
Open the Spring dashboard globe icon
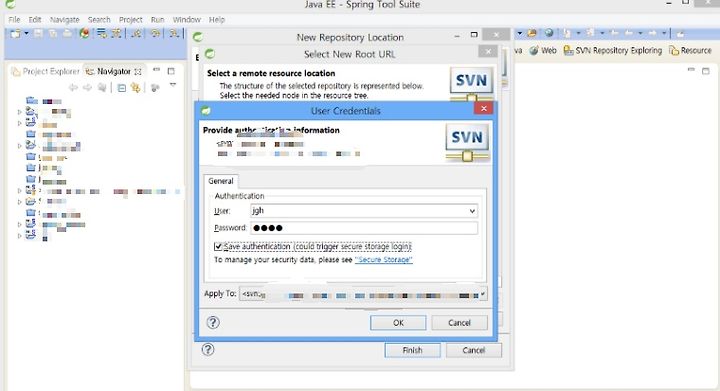point(84,33)
